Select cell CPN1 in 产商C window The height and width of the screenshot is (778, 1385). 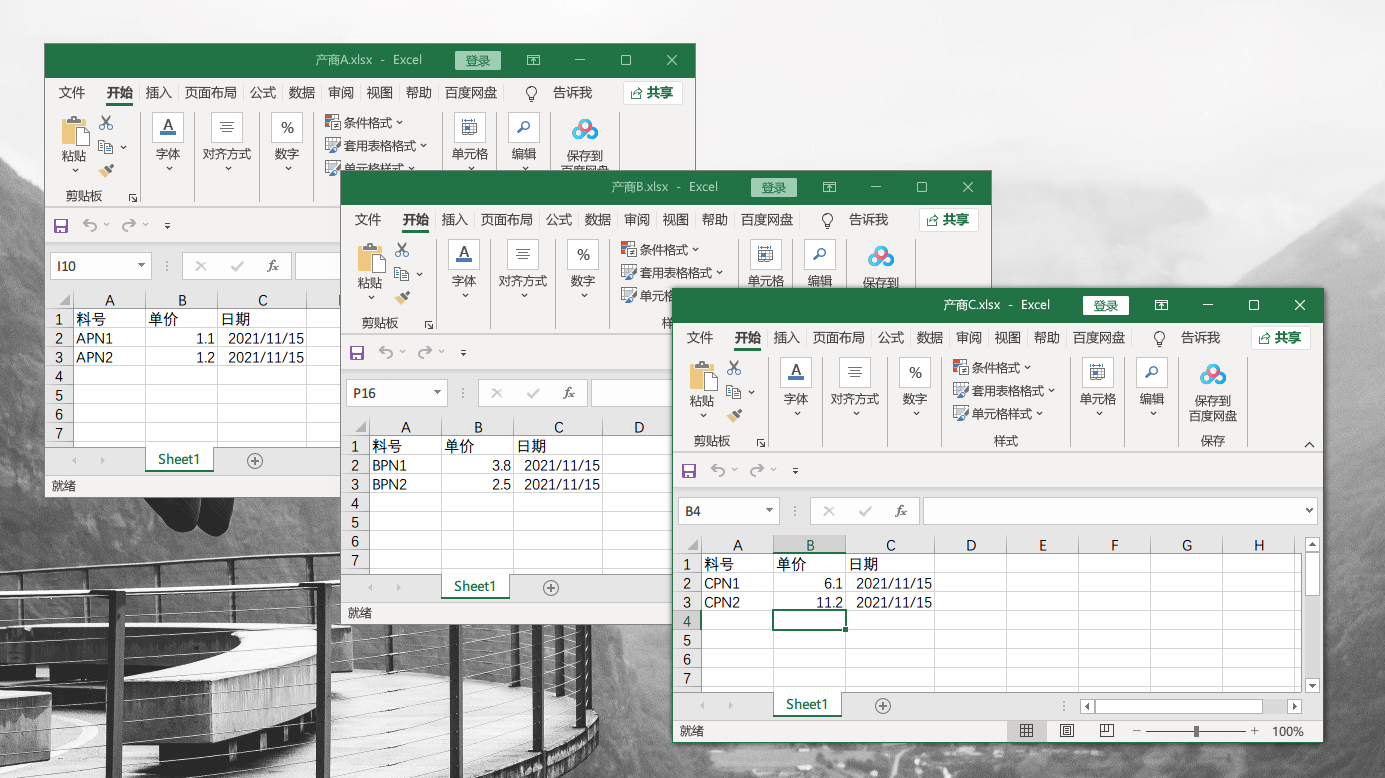point(738,583)
